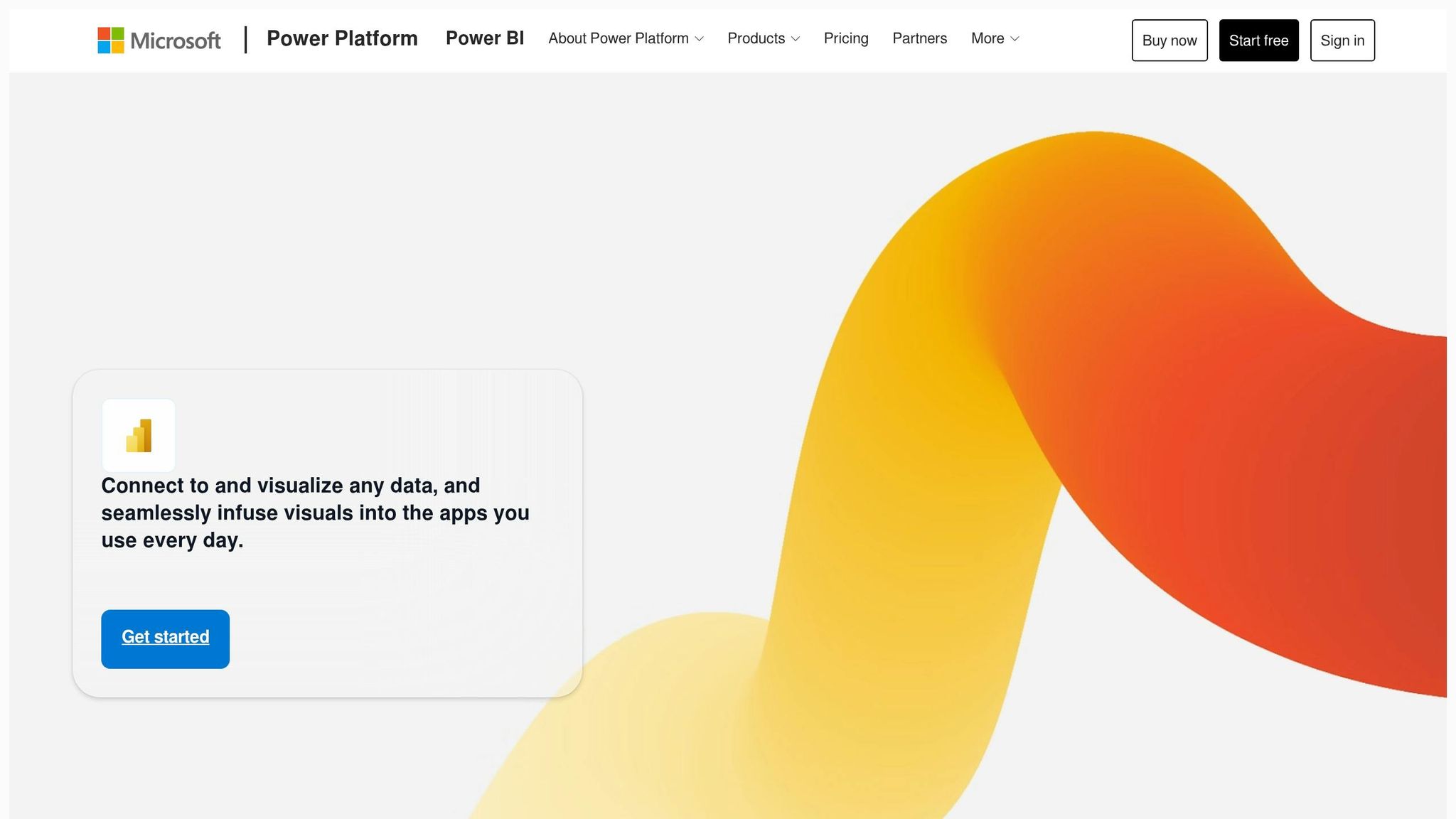
Task: Click the Microsoft logo
Action: click(x=159, y=40)
